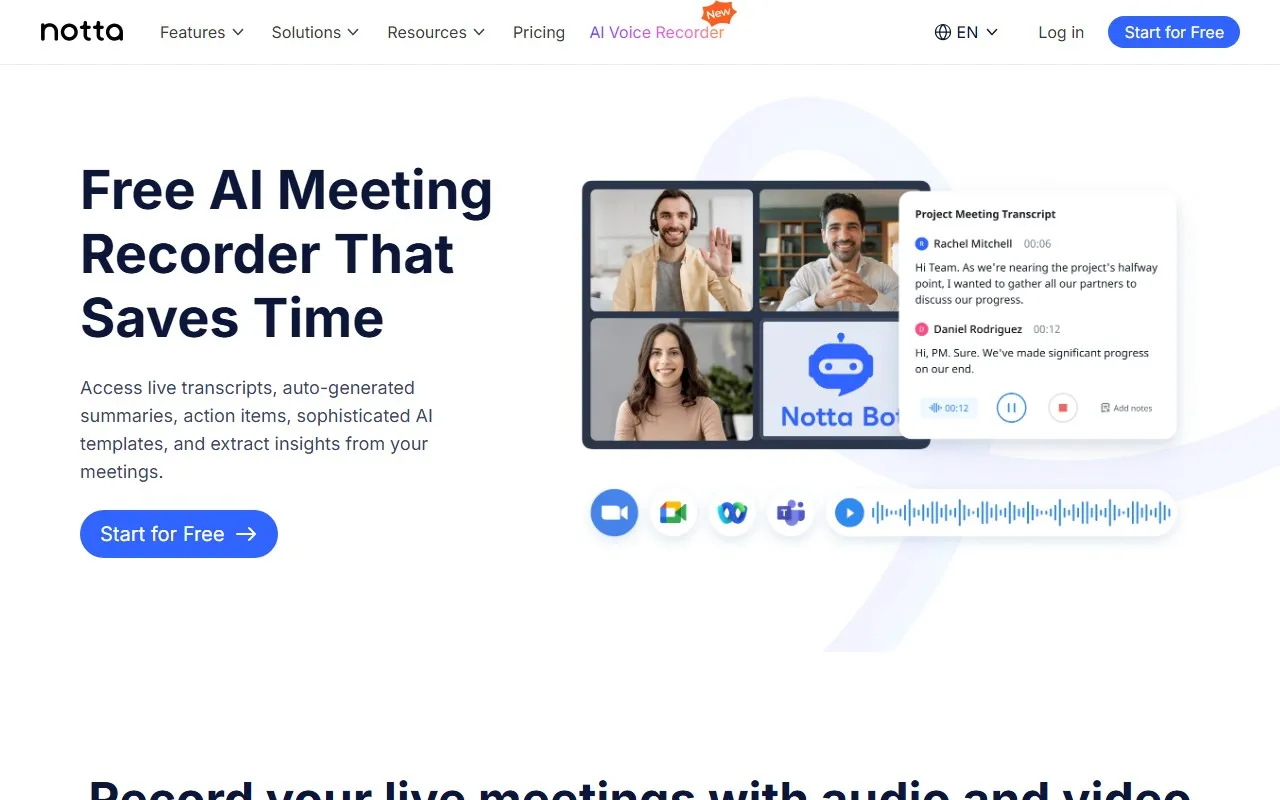Click the Notta Bot robot avatar

(841, 368)
